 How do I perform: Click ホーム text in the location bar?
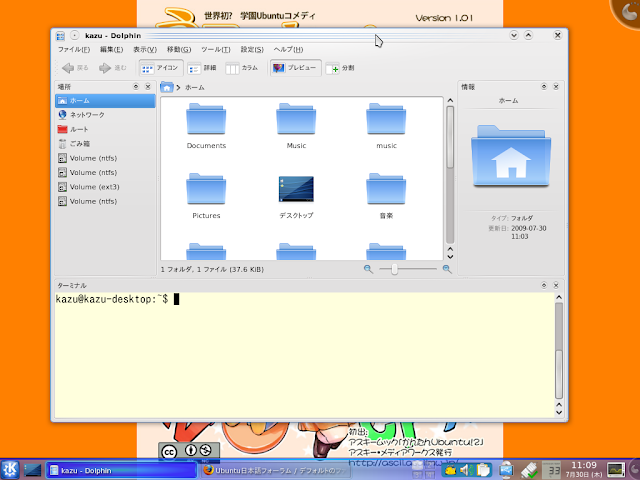[x=195, y=87]
